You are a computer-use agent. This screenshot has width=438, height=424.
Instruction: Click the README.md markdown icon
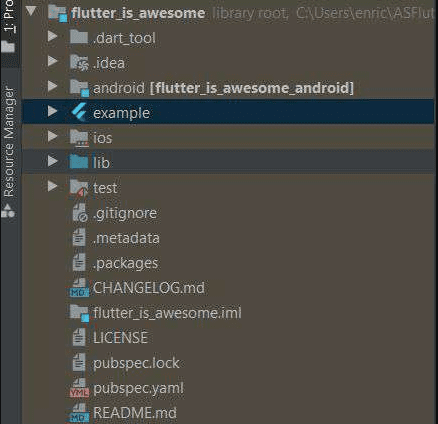point(79,413)
